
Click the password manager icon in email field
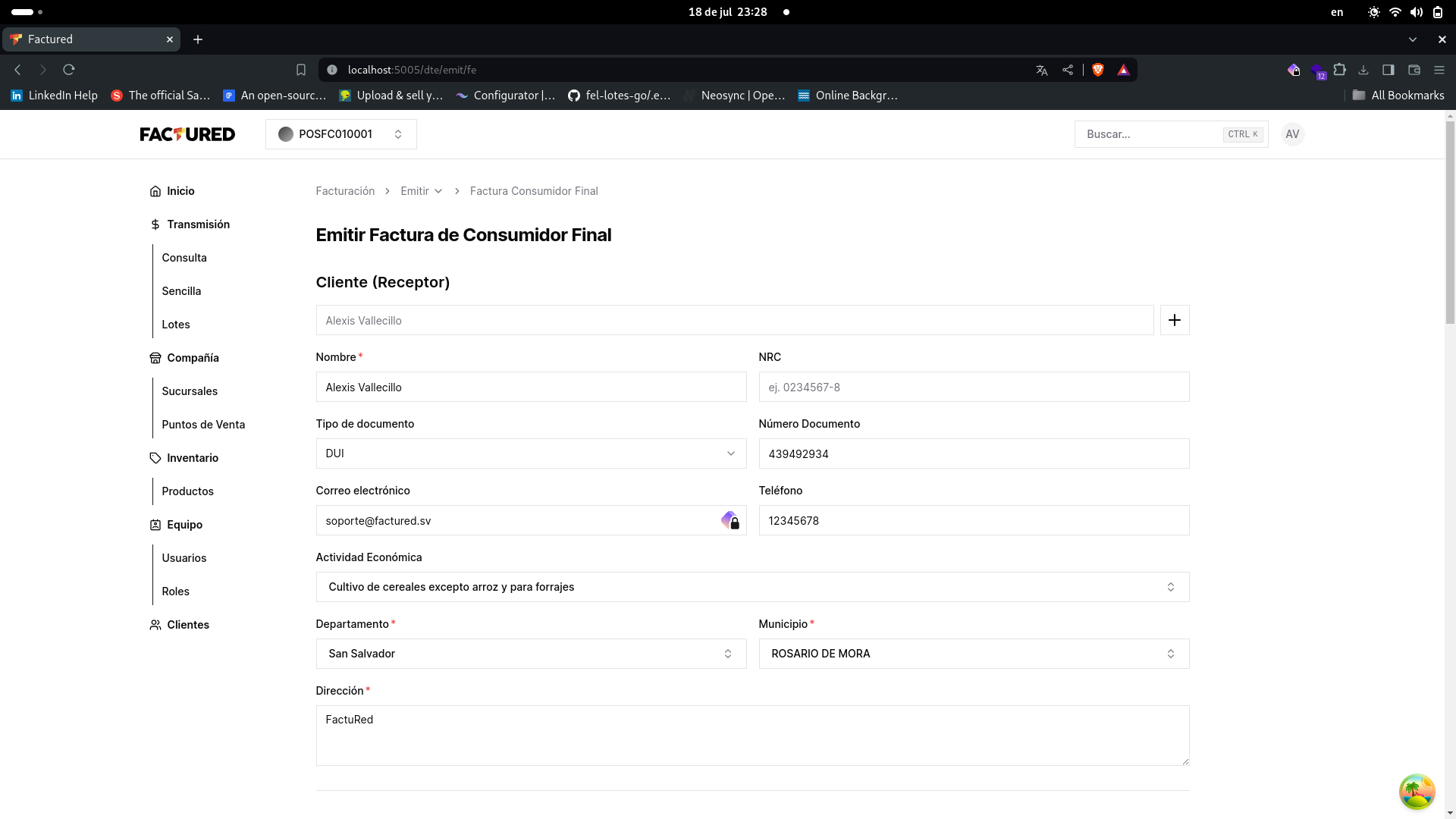click(730, 520)
